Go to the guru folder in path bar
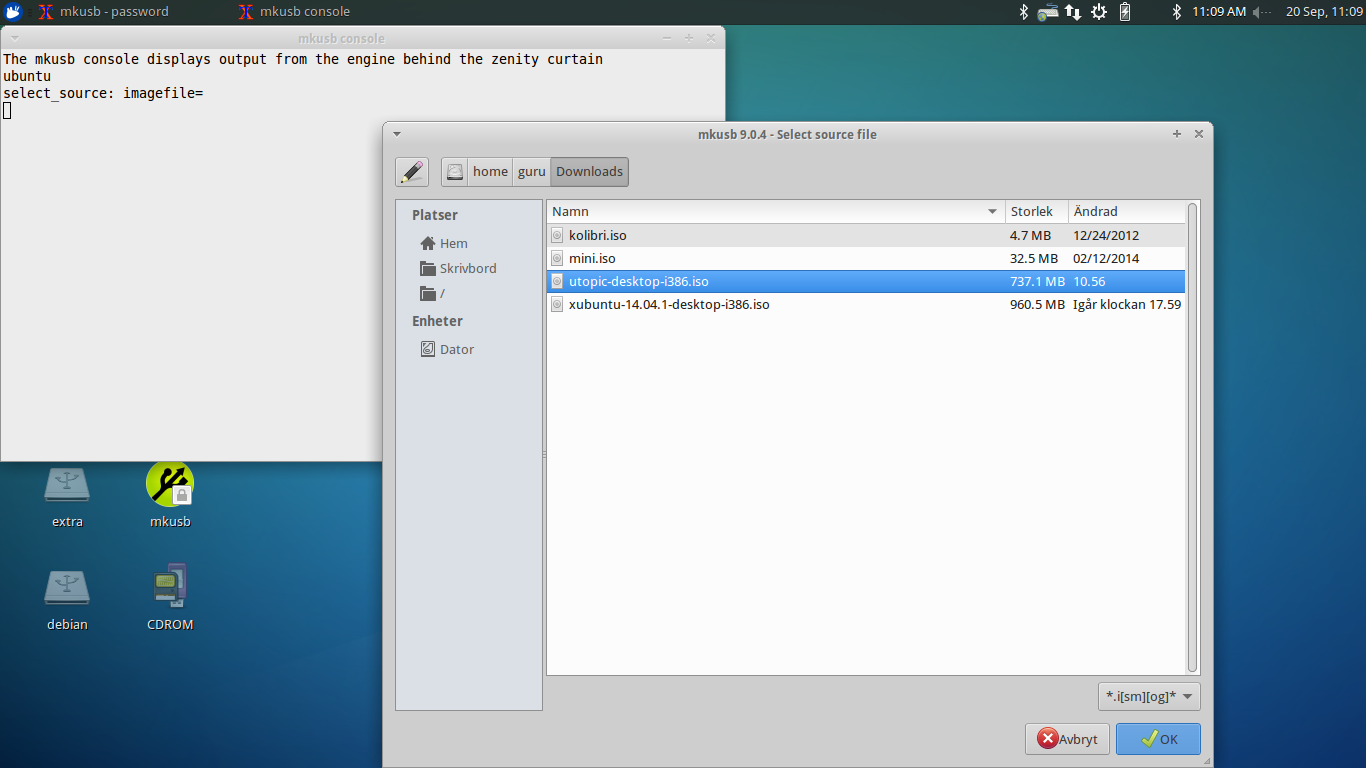The image size is (1366, 768). (532, 172)
